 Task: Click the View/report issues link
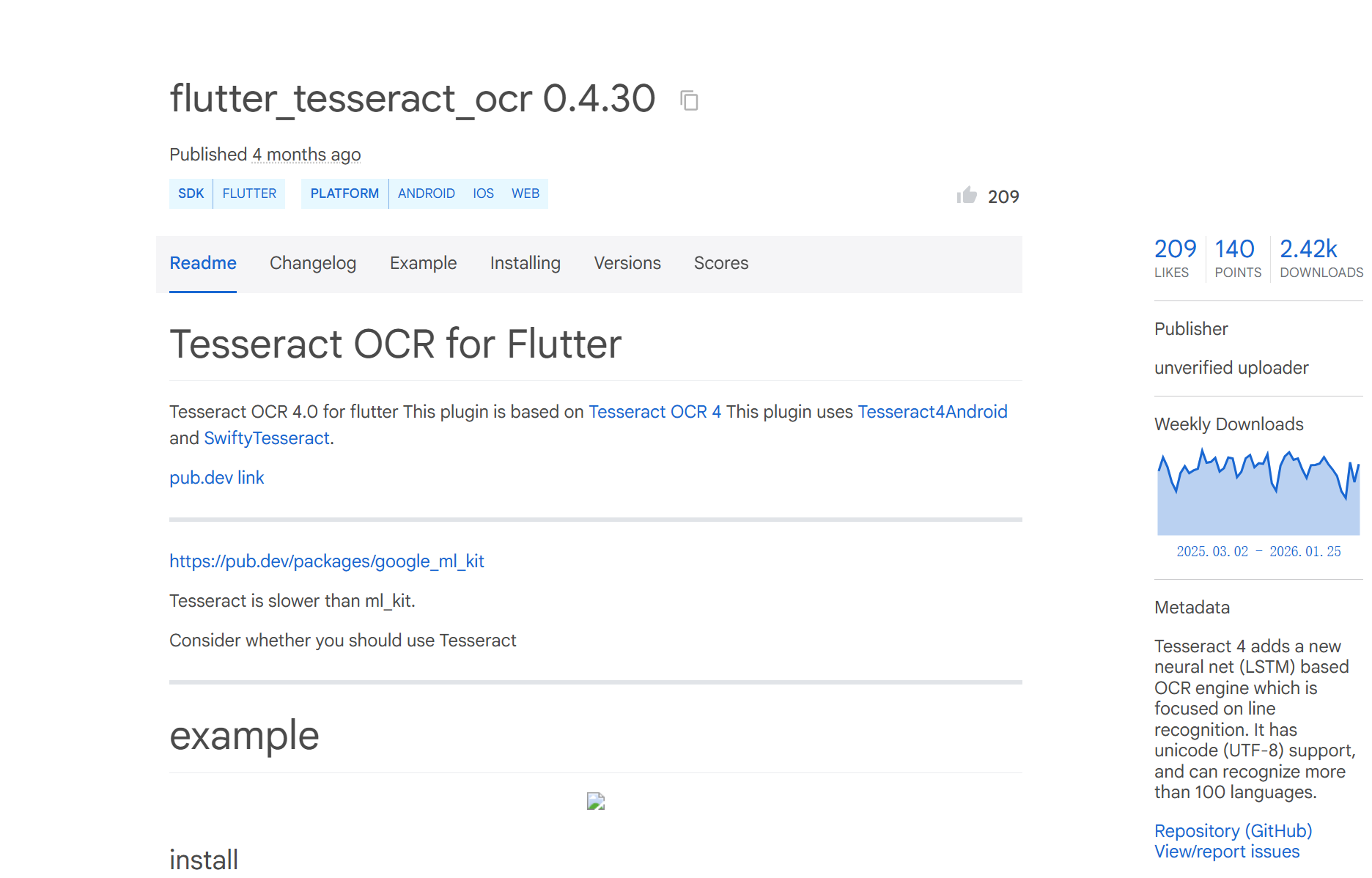[x=1227, y=852]
